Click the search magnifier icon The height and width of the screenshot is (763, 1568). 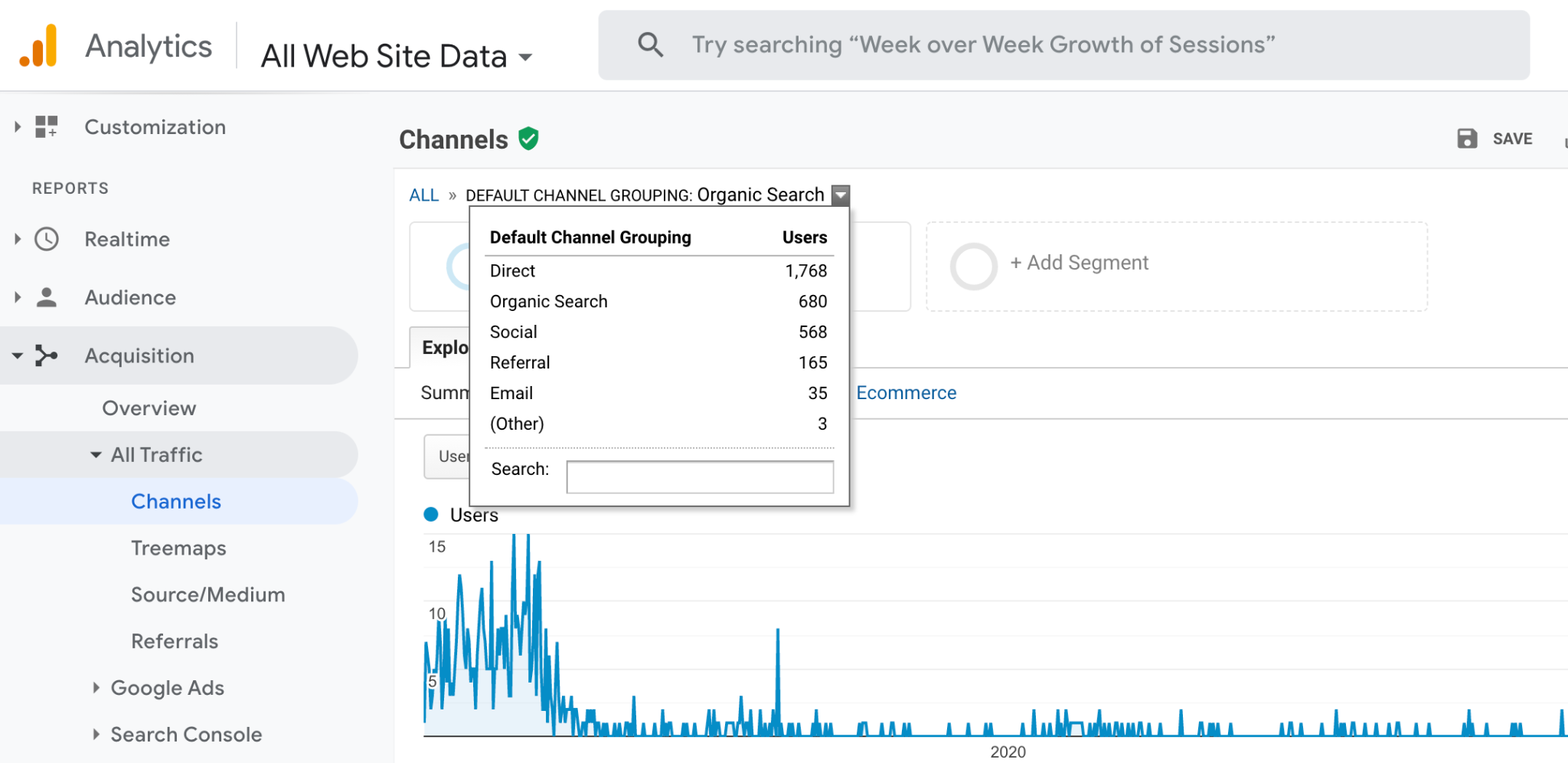(x=650, y=44)
